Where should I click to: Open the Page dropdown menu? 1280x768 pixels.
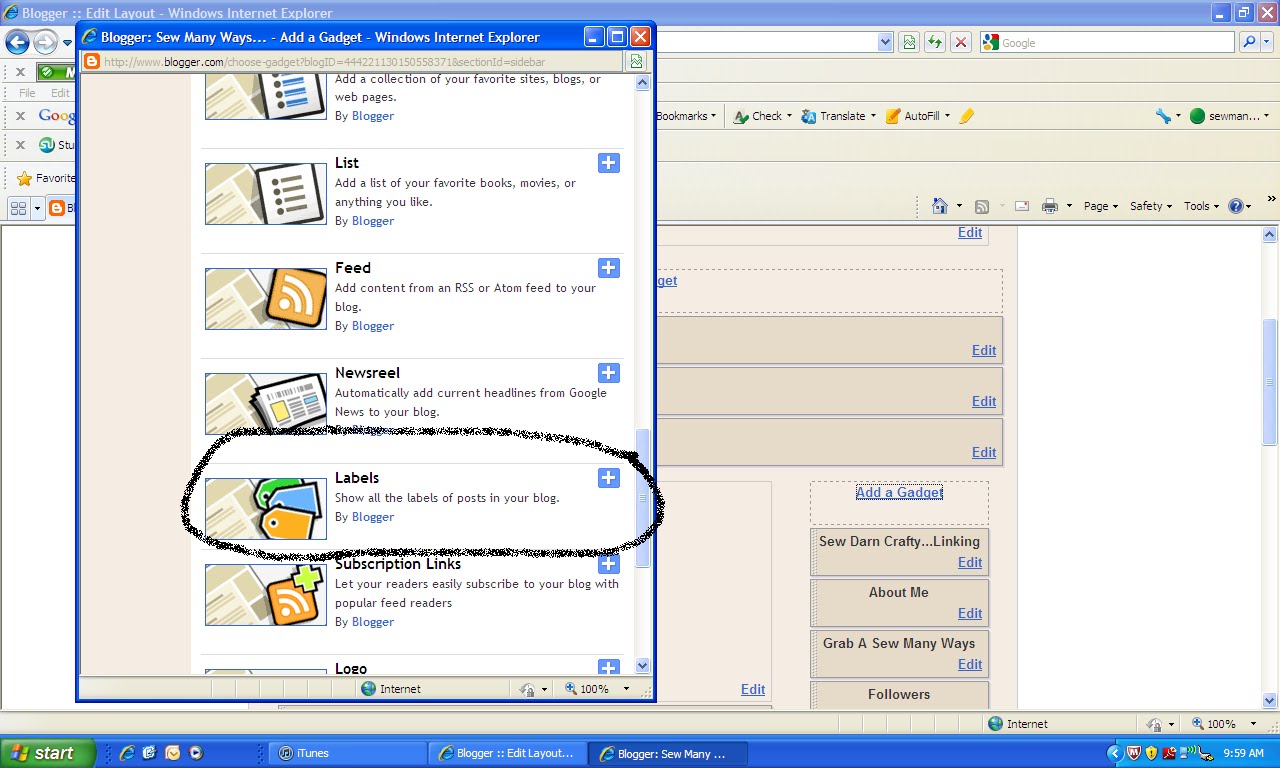(1098, 206)
